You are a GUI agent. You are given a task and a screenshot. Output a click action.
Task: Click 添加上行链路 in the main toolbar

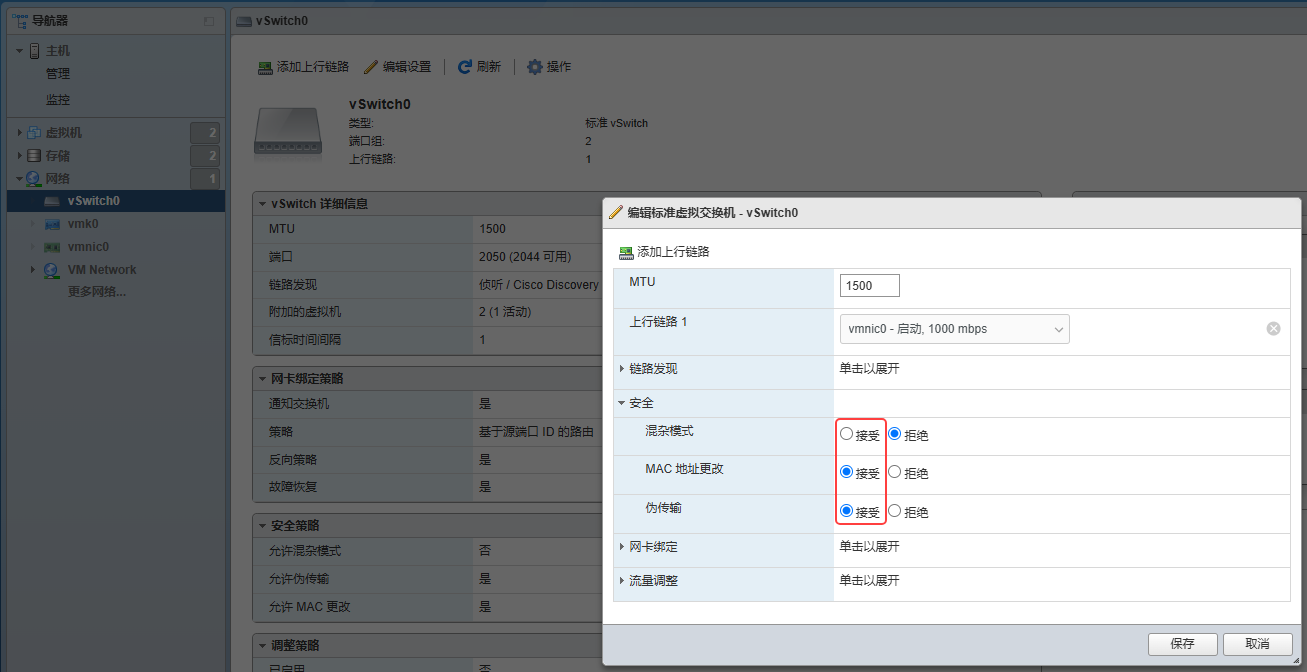pyautogui.click(x=303, y=67)
